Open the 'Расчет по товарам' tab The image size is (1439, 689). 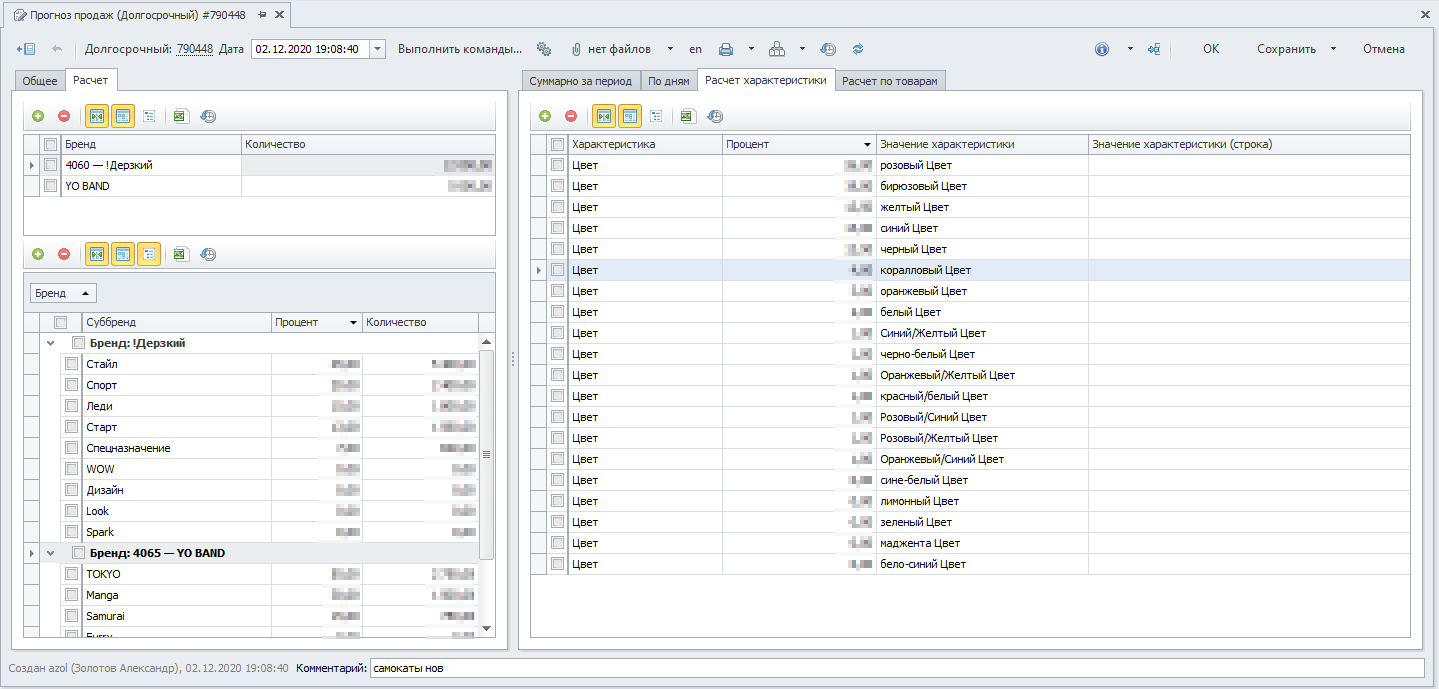[889, 81]
